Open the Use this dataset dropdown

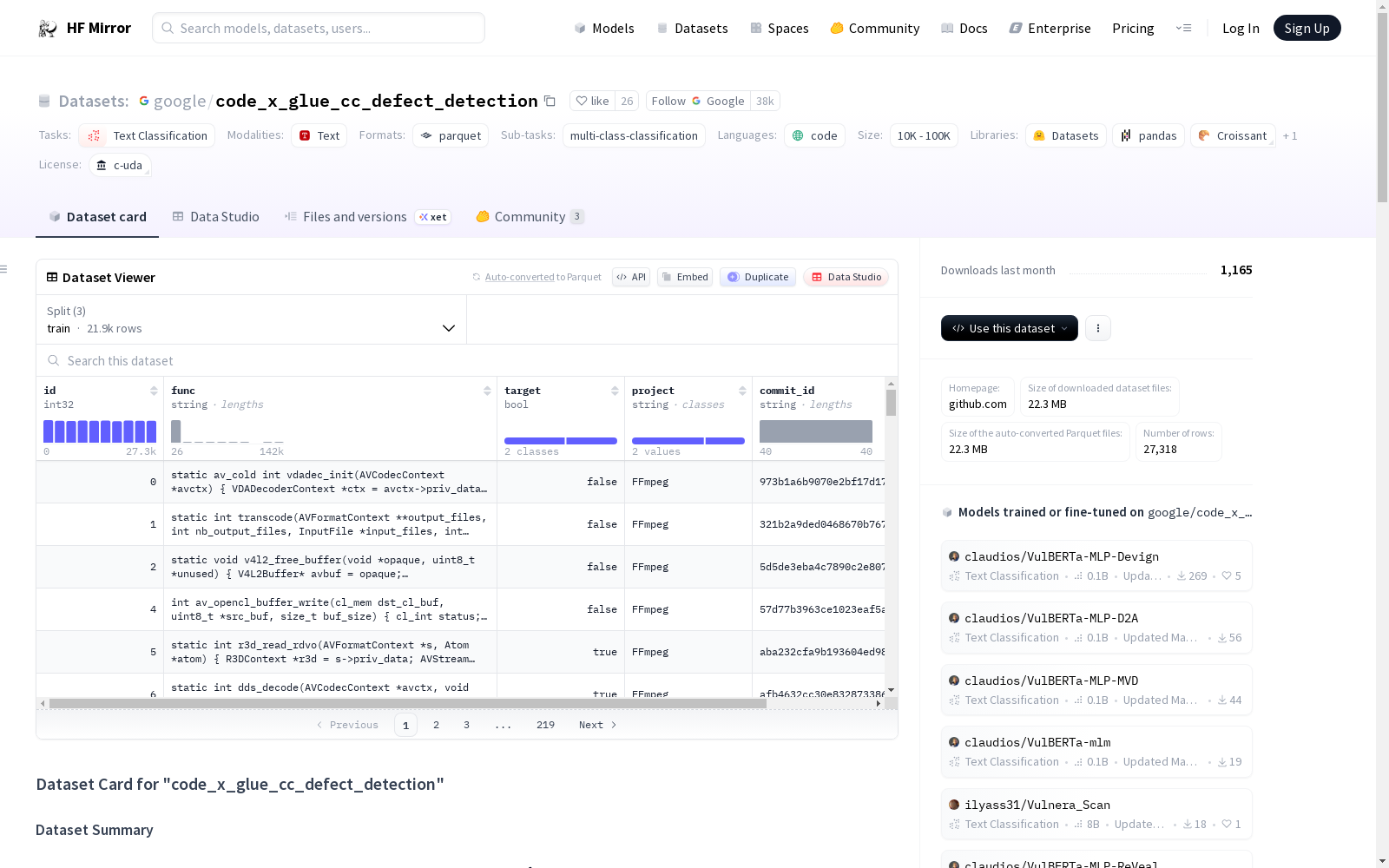tap(1010, 328)
